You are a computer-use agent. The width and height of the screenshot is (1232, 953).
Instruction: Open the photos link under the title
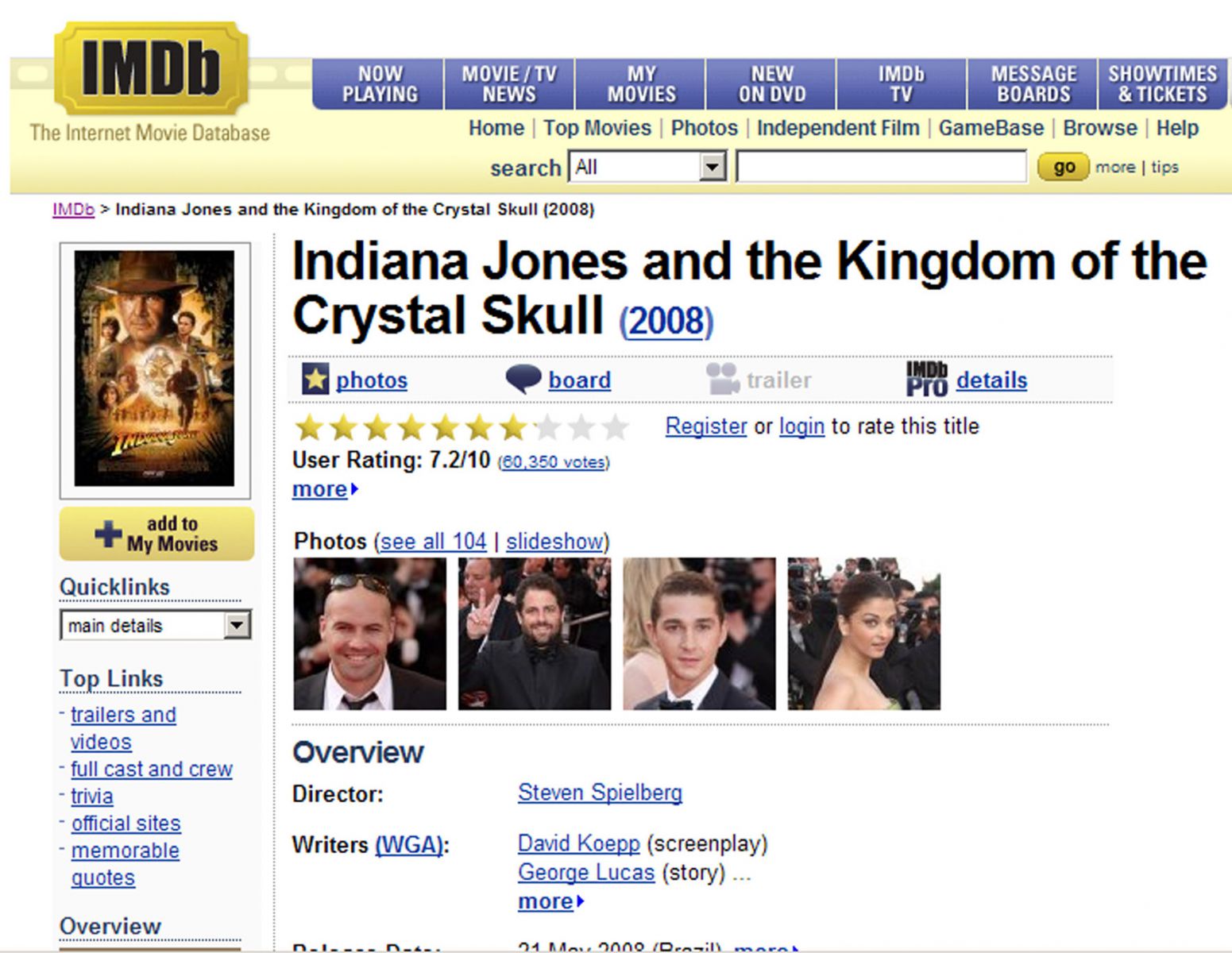point(371,380)
